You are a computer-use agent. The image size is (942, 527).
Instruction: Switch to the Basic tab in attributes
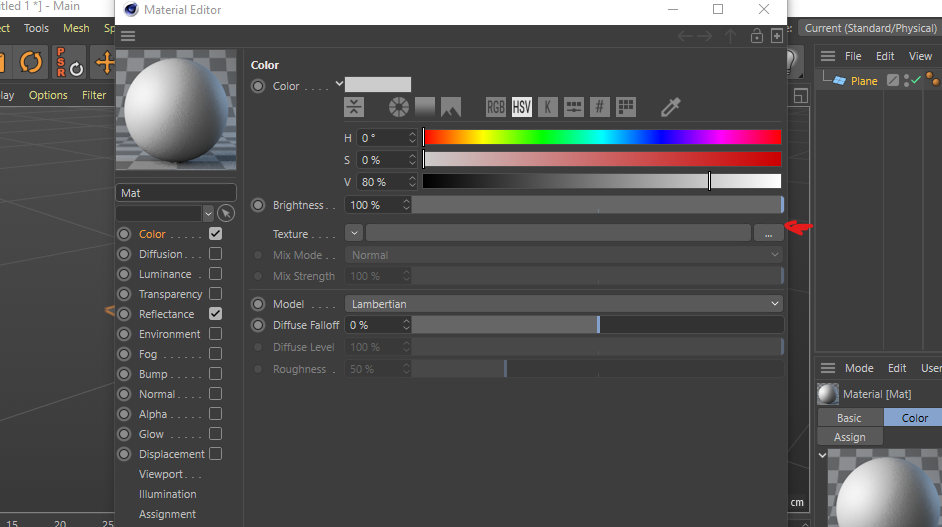click(x=849, y=418)
